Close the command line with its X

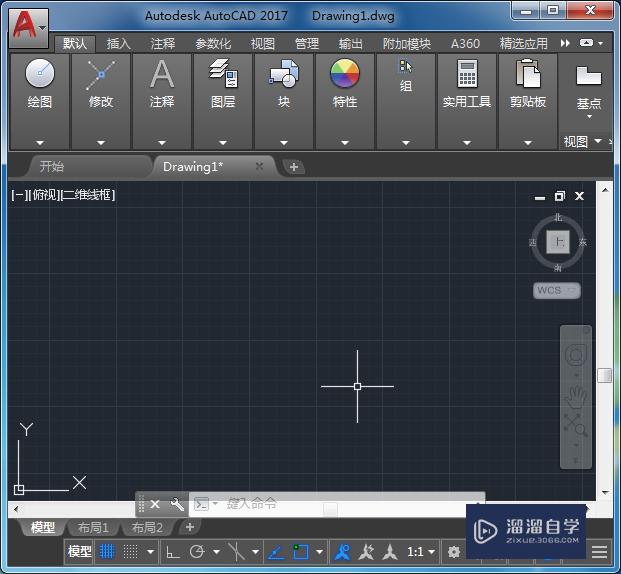(x=155, y=504)
